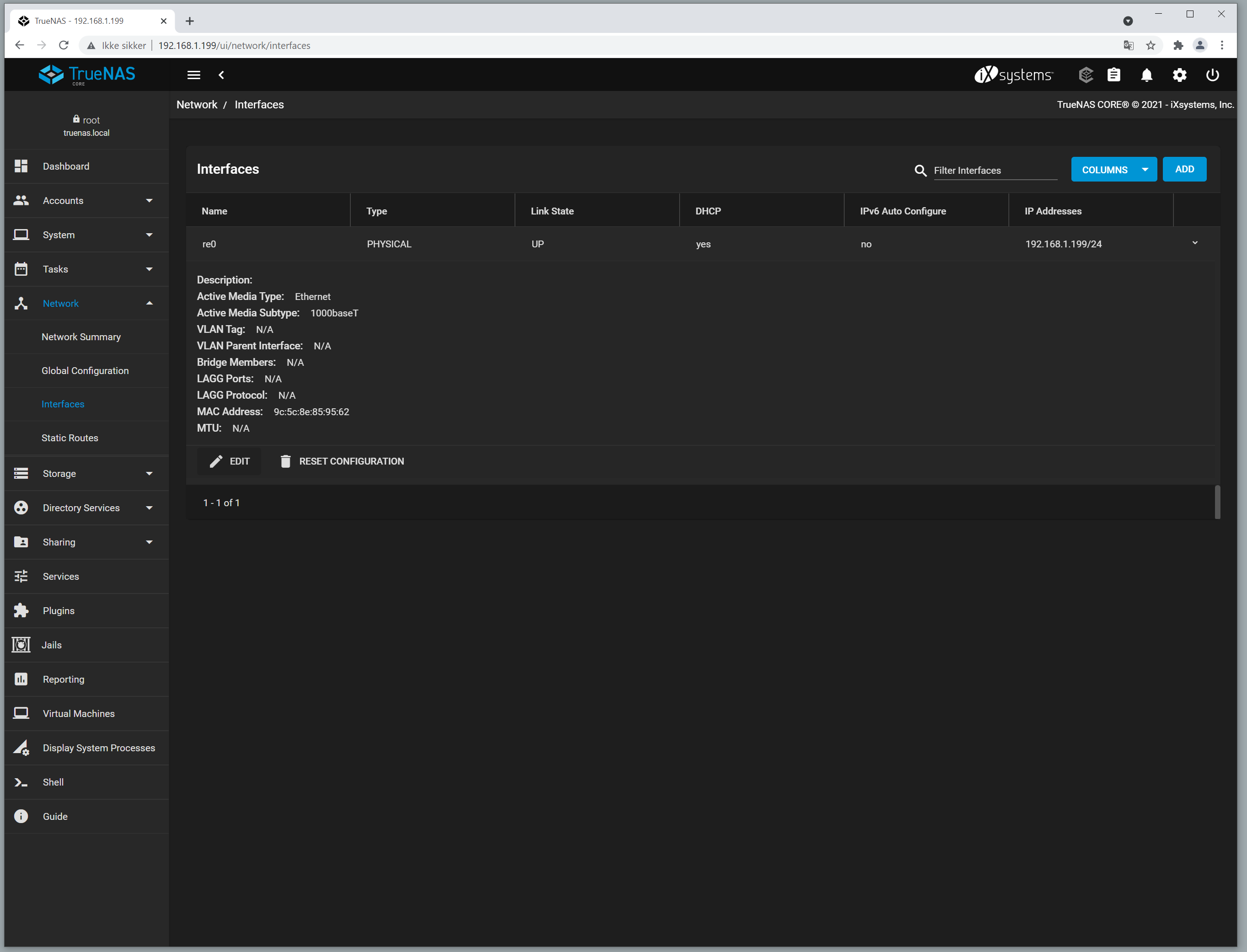Click RESET CONFIGURATION button

click(x=342, y=461)
